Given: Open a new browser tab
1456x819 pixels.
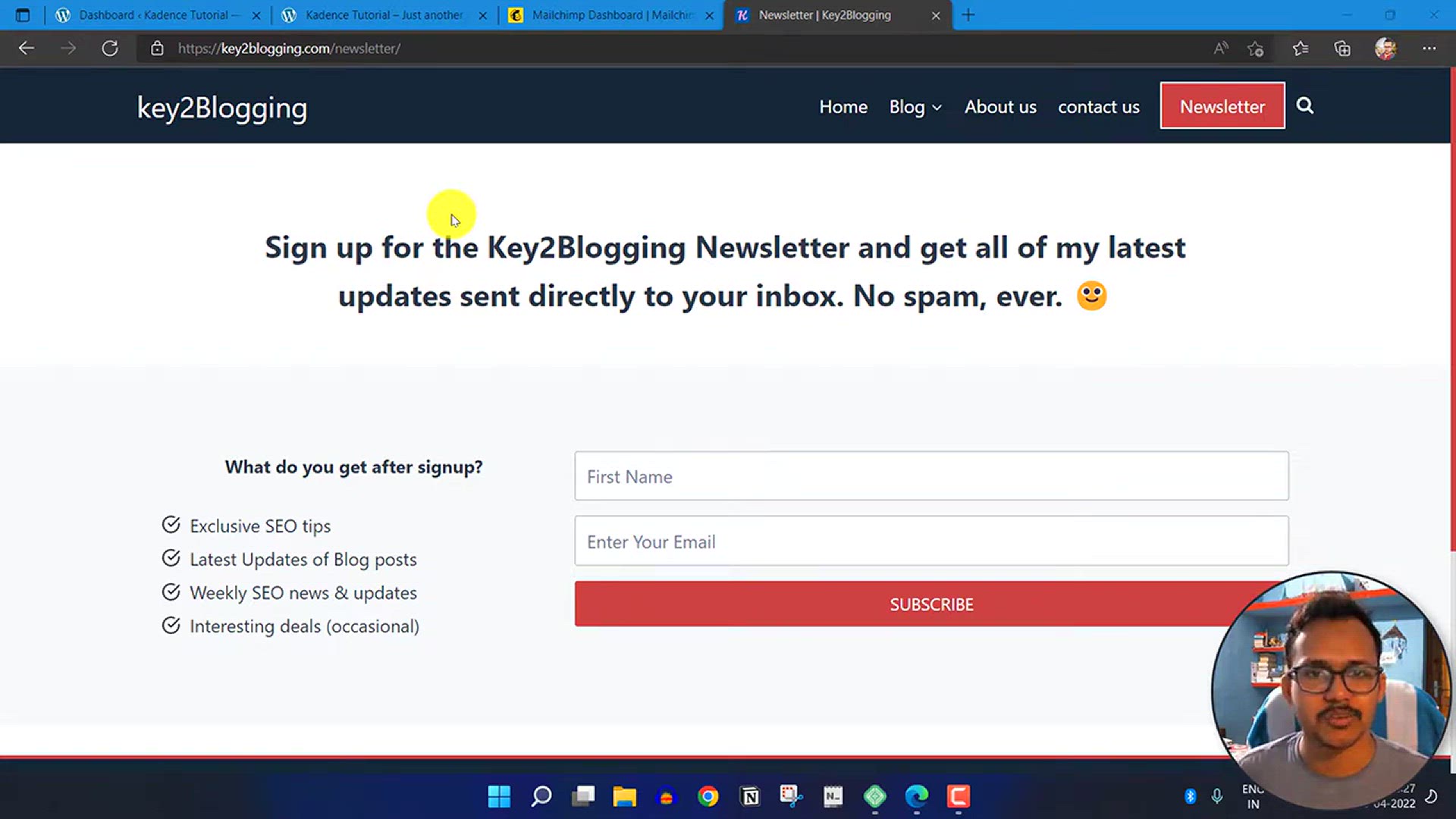Looking at the screenshot, I should 968,15.
